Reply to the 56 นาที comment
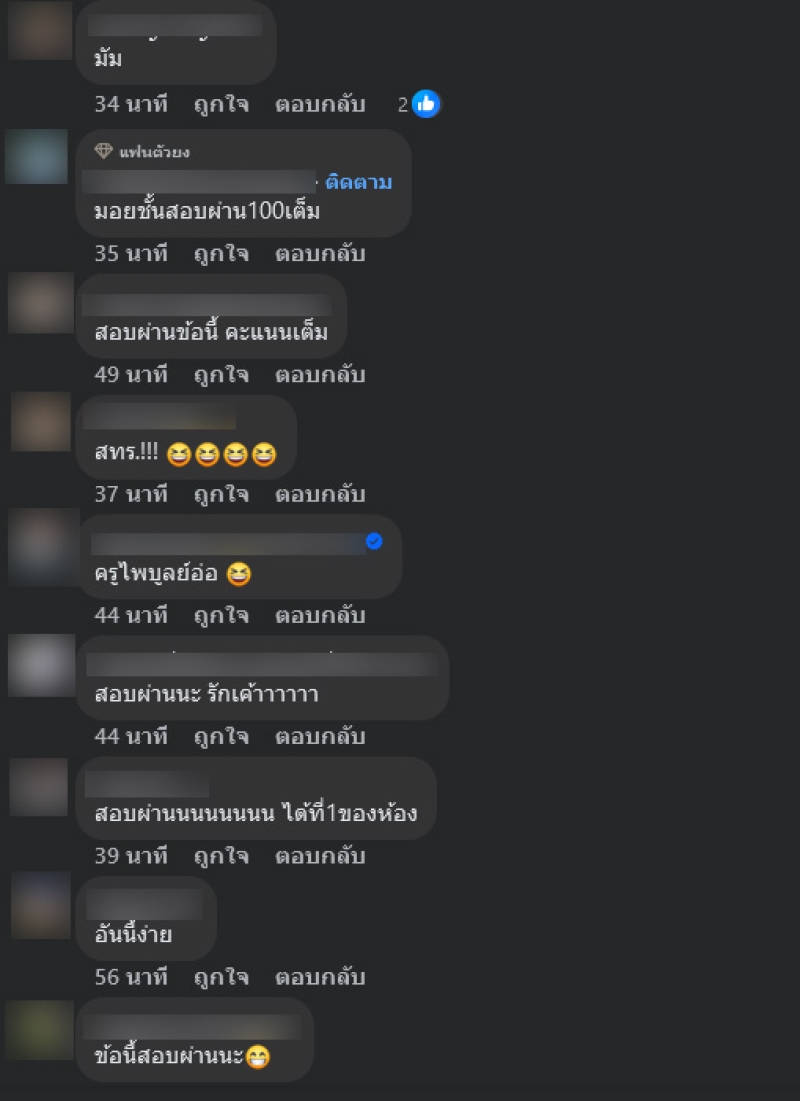800x1101 pixels. point(320,977)
